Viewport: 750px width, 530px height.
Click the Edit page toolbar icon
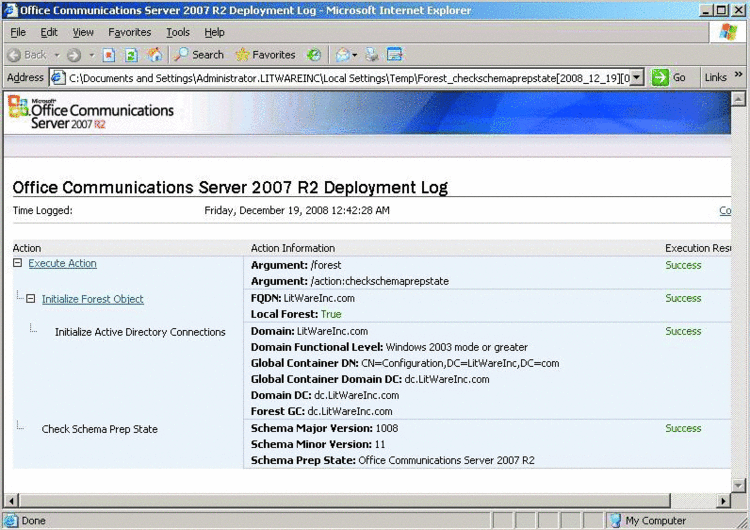[395, 55]
